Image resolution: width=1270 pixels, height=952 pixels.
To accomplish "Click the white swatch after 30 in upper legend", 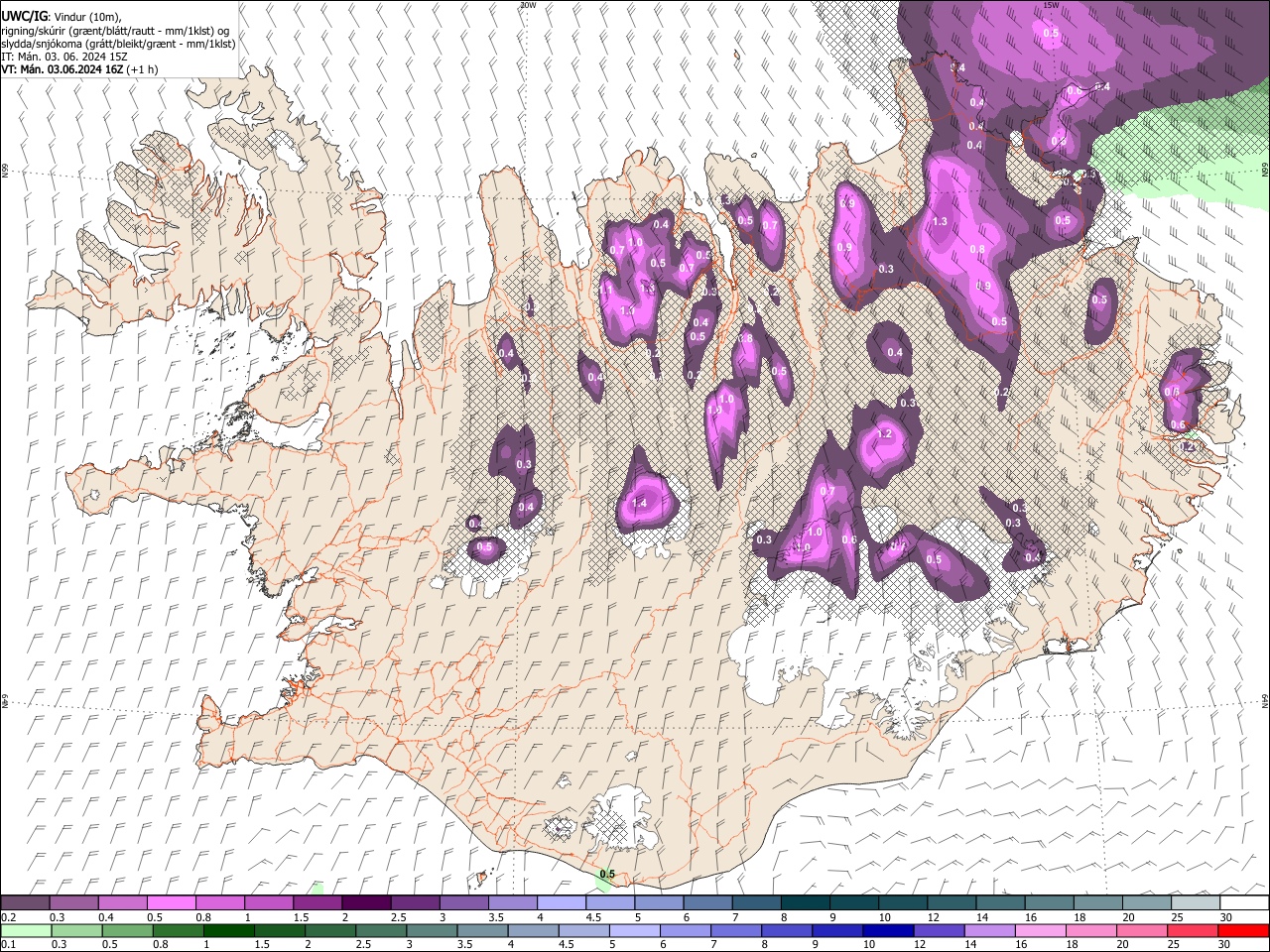I will [1244, 902].
